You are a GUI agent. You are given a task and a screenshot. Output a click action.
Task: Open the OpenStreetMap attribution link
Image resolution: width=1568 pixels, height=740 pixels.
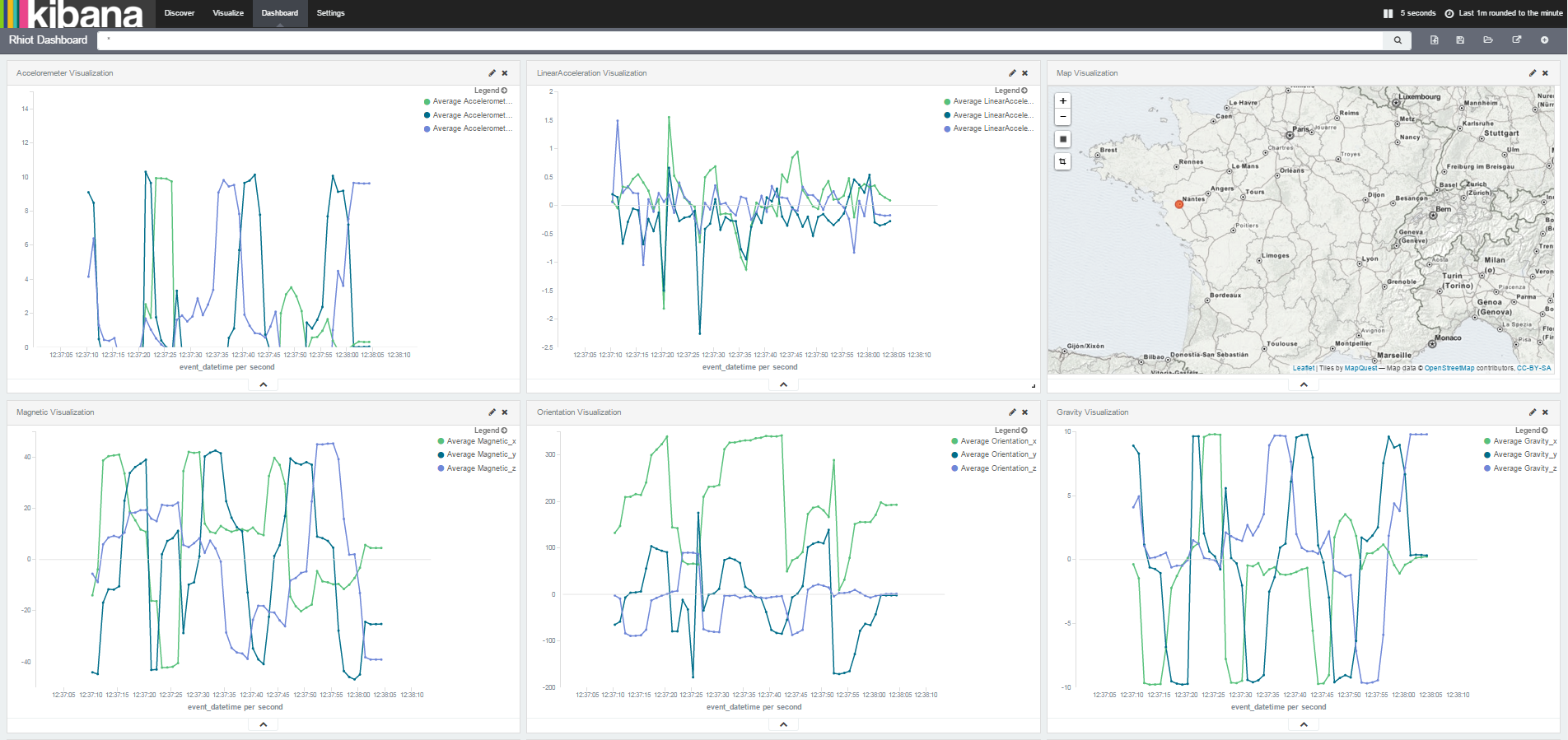[1449, 368]
